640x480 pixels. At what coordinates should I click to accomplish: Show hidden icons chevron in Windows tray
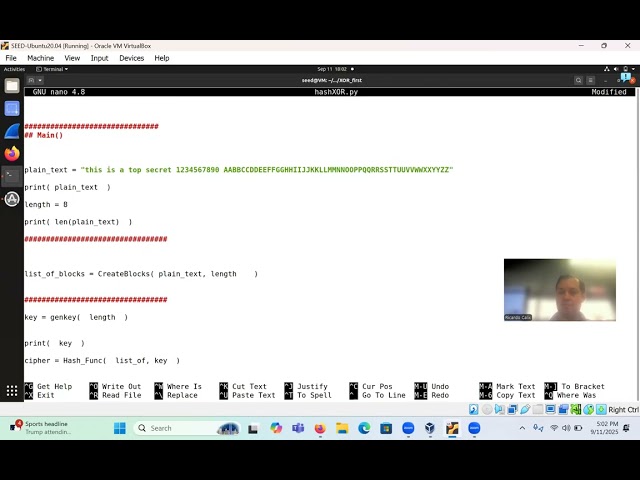522,428
